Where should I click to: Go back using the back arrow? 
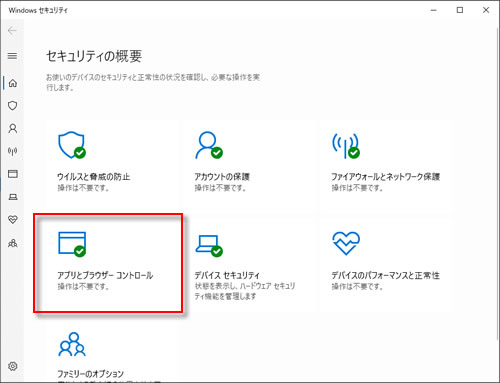click(x=12, y=31)
